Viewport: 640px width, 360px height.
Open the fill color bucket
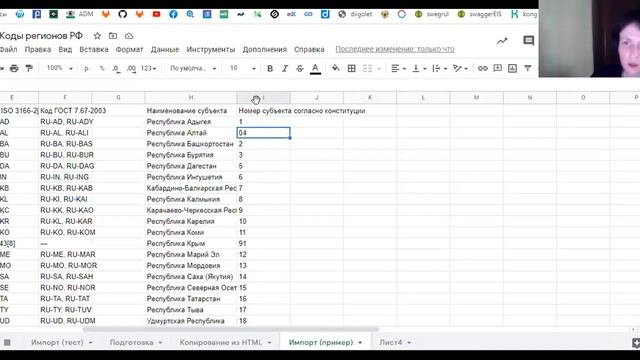336,68
